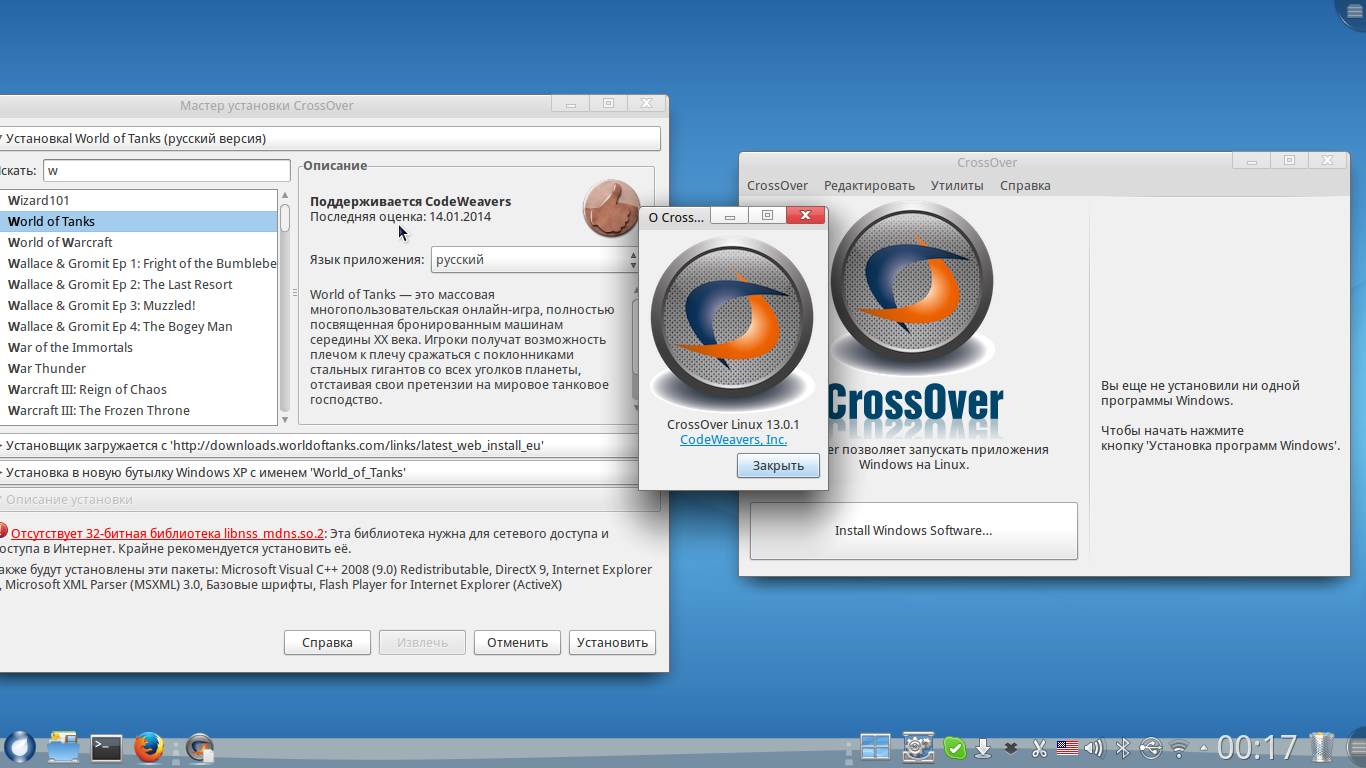Open the ROSA application launcher menu

click(x=19, y=747)
